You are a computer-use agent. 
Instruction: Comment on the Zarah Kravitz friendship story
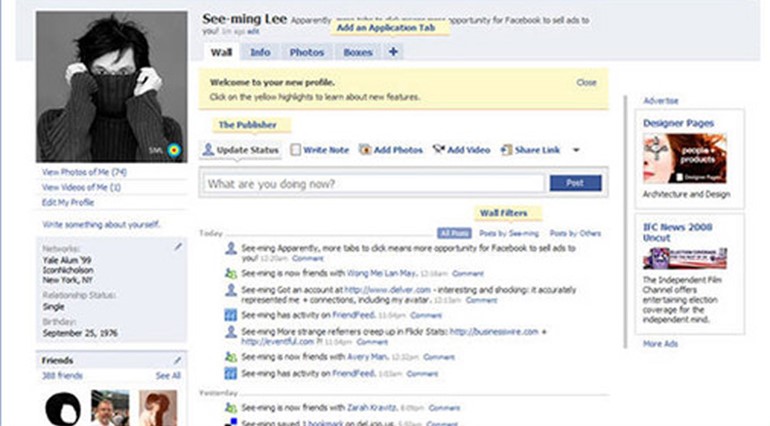(x=444, y=408)
